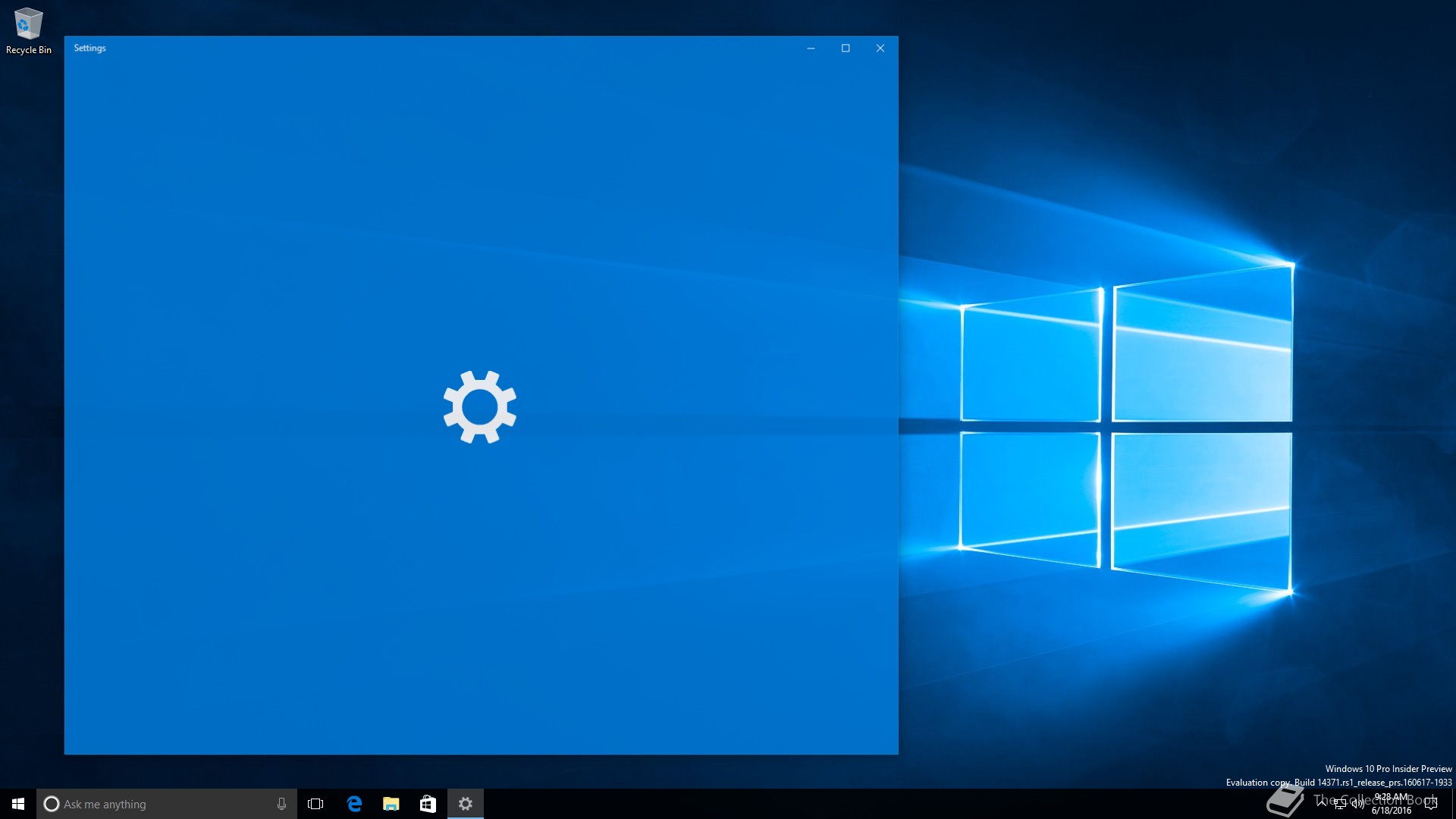Viewport: 1456px width, 819px height.
Task: Close the Settings window
Action: [880, 49]
